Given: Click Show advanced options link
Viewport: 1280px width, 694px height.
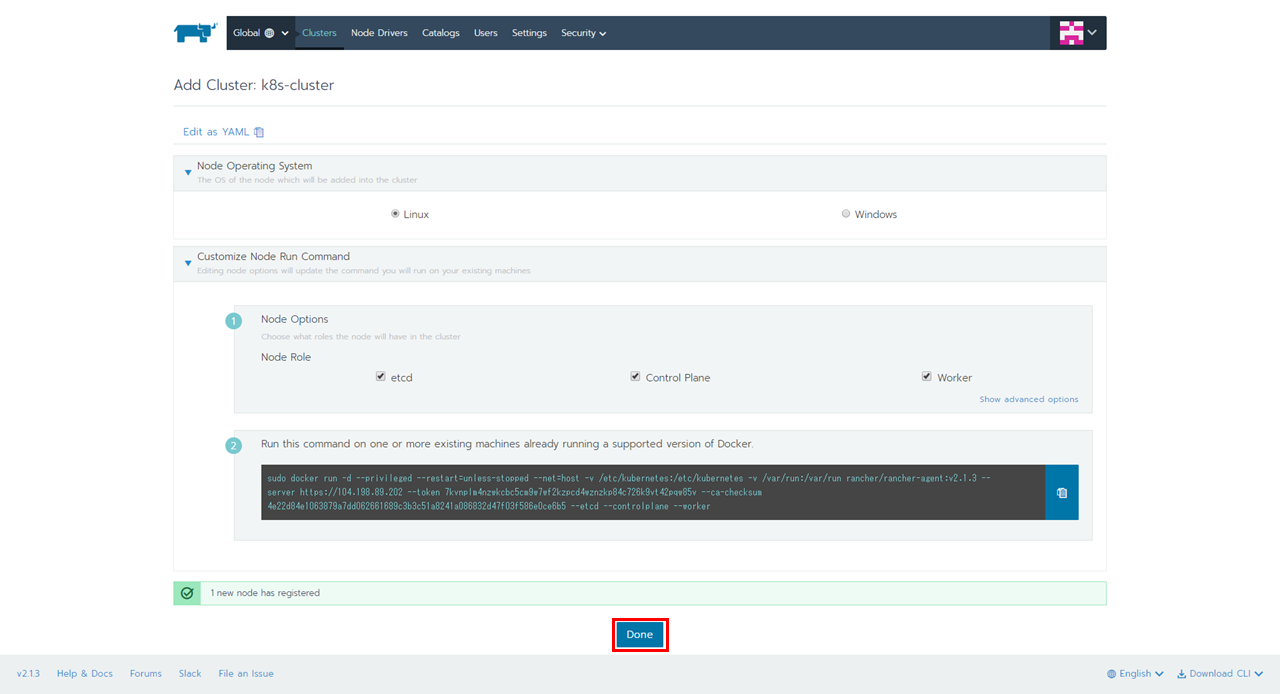Looking at the screenshot, I should tap(1028, 399).
